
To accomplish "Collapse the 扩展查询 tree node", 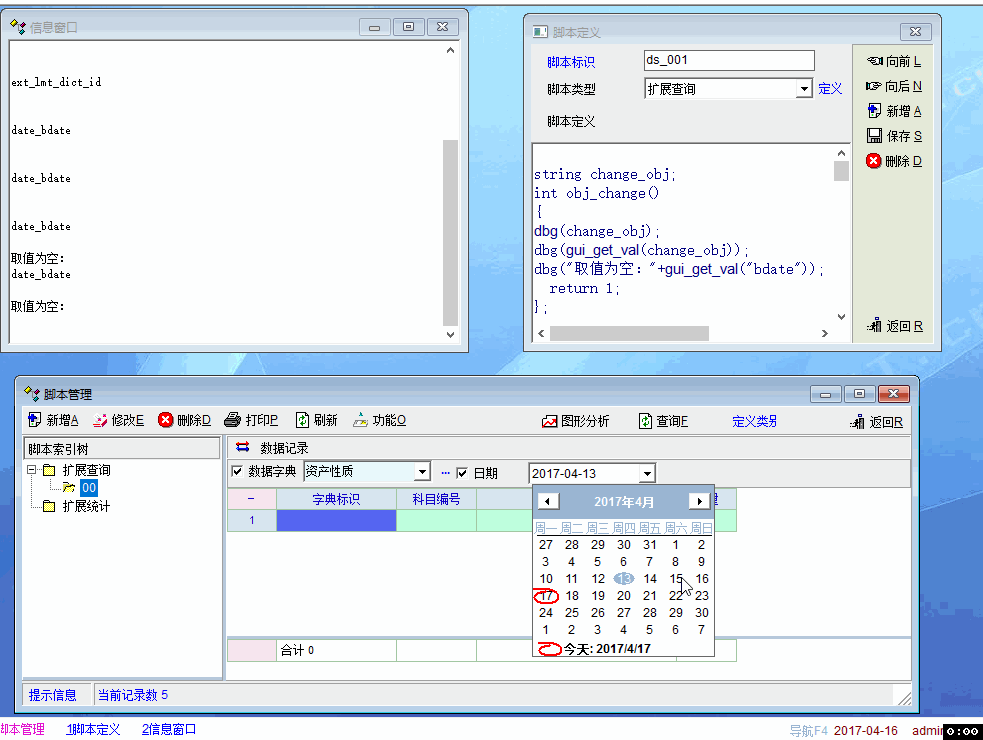I will (32, 470).
